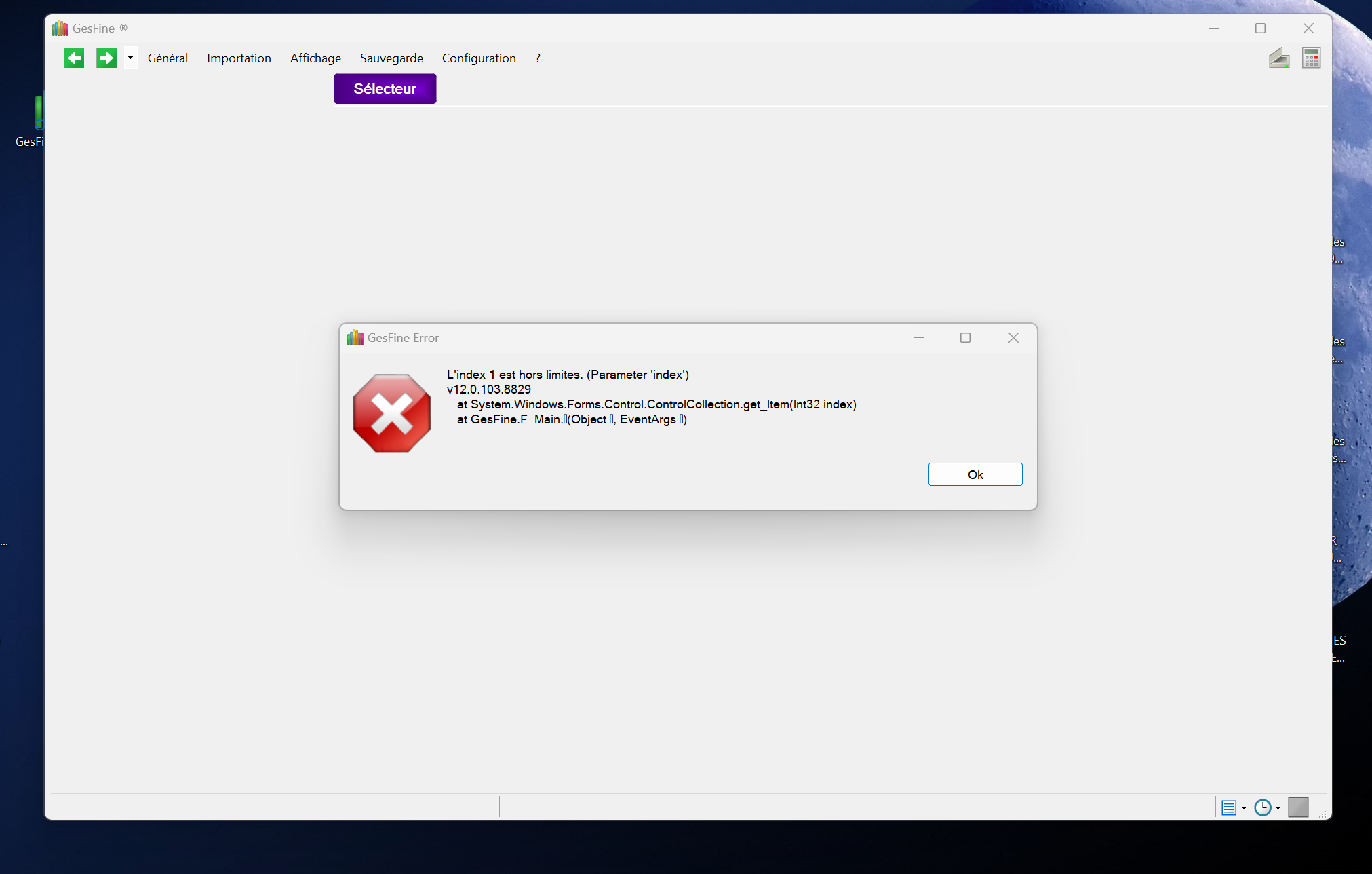Open the calculator icon
This screenshot has width=1372, height=874.
pyautogui.click(x=1311, y=58)
